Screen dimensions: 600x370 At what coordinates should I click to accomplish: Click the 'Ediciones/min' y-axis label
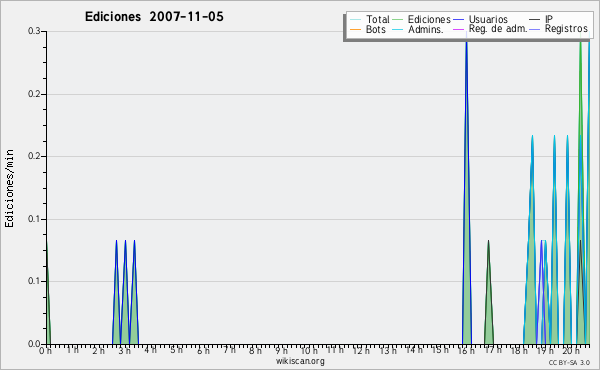coord(9,189)
